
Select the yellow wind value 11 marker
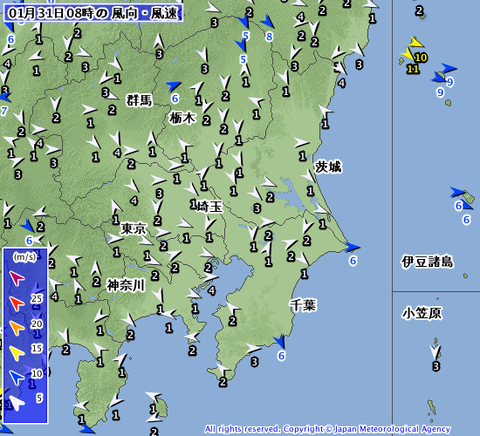tap(413, 69)
